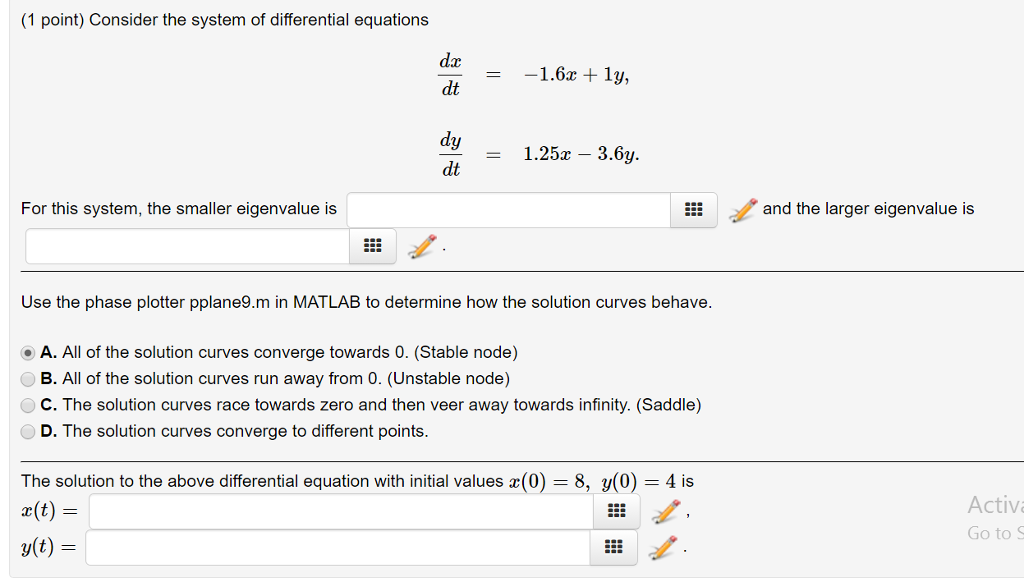Select radio button D for converging to different points
This screenshot has height=582, width=1024.
pyautogui.click(x=29, y=431)
